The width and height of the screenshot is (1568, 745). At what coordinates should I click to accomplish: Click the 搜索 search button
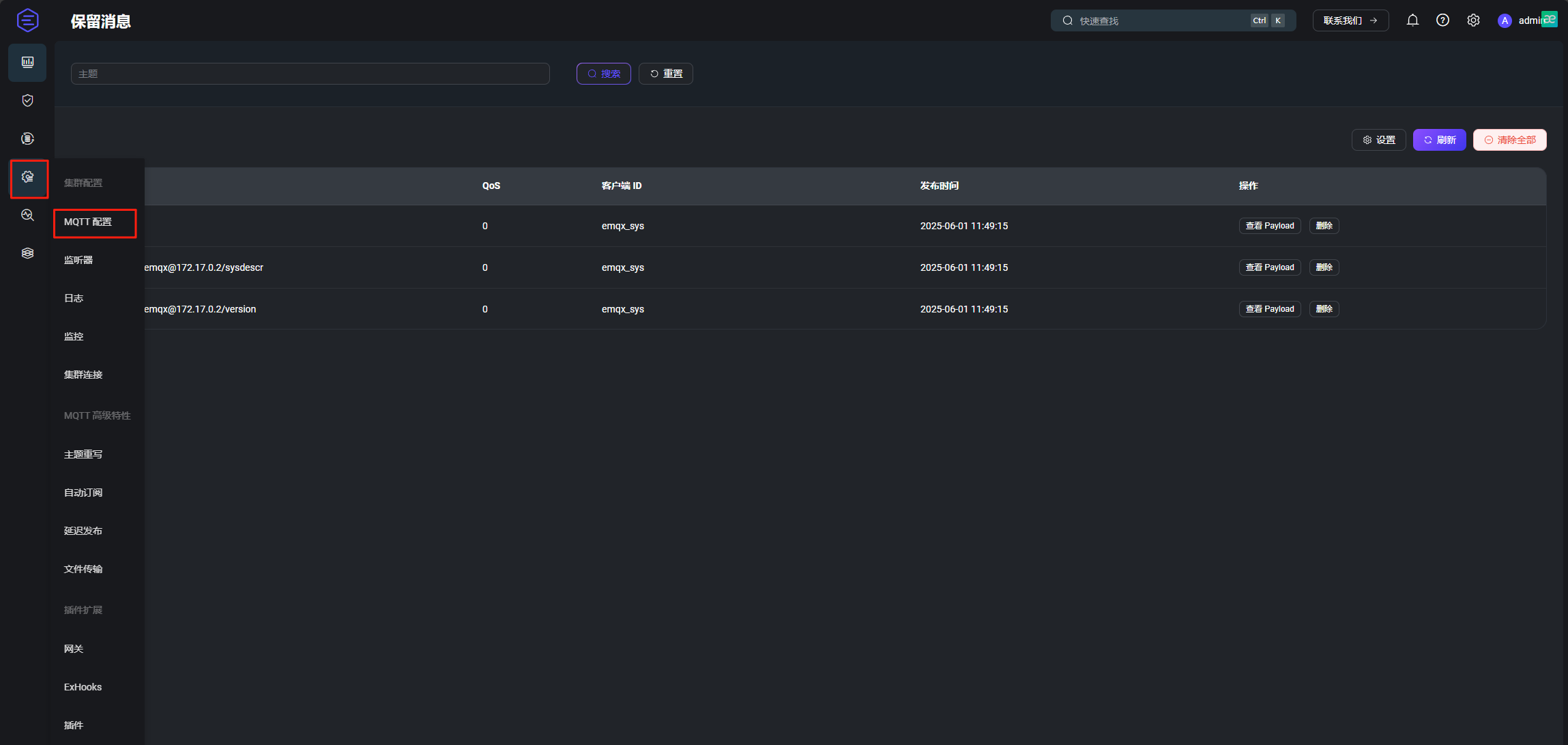coord(603,74)
